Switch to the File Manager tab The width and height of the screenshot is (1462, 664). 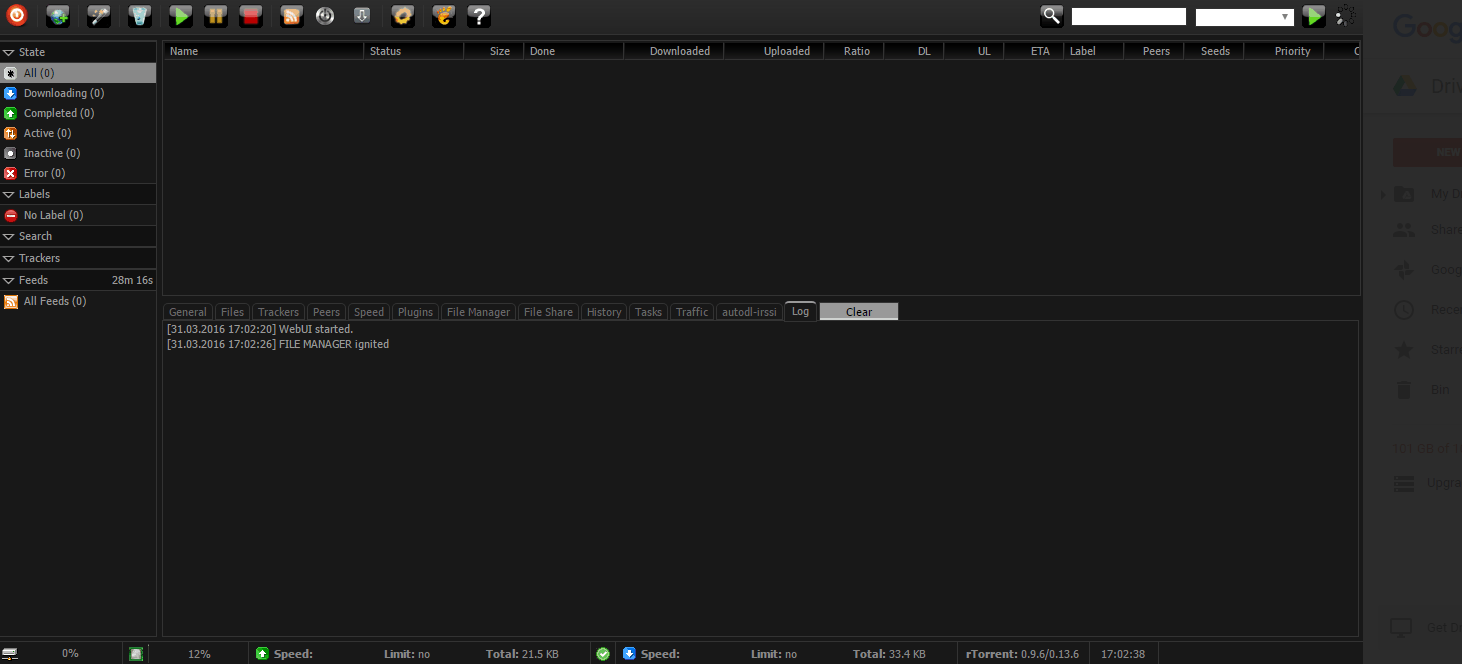point(478,312)
